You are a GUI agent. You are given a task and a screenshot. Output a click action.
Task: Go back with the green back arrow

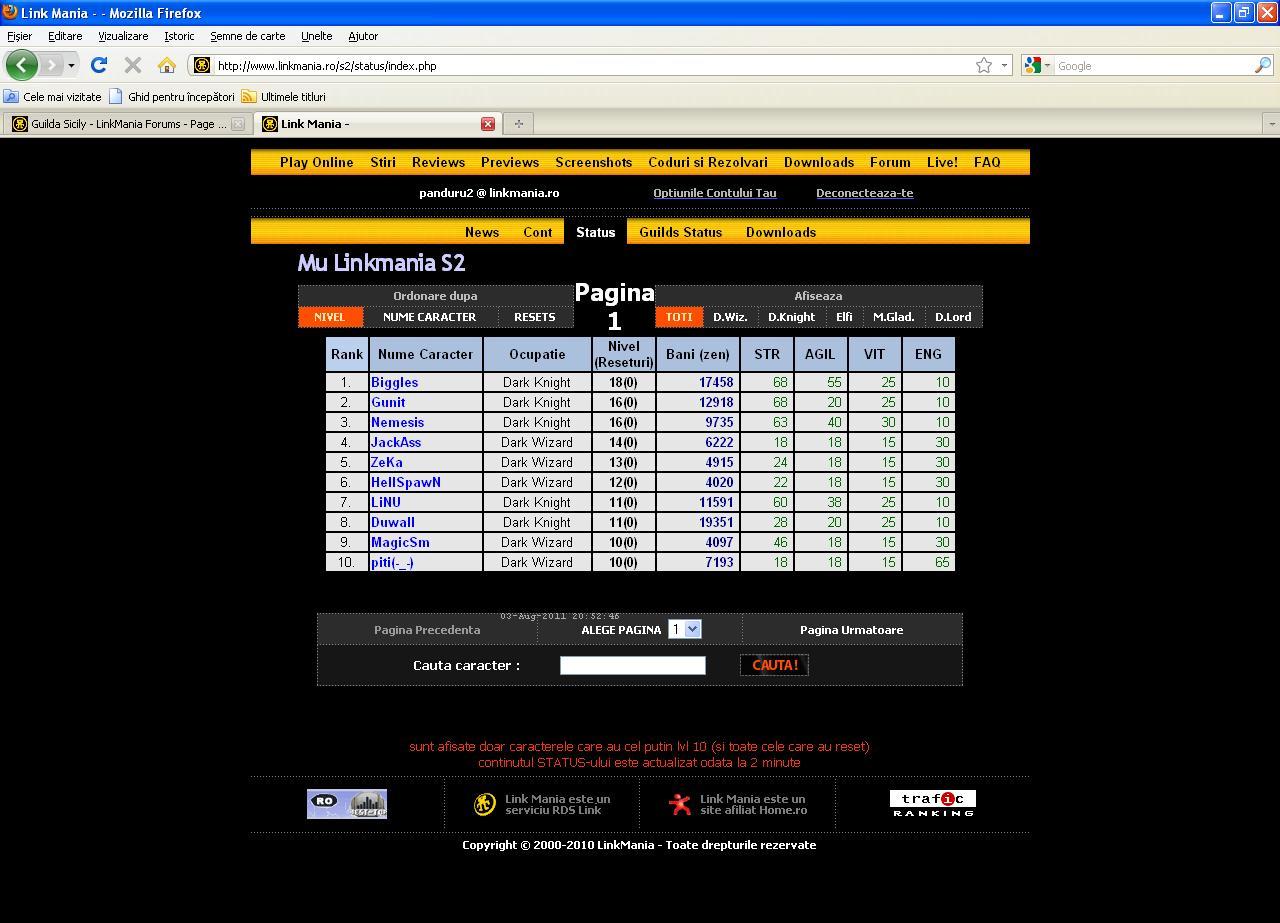[21, 65]
